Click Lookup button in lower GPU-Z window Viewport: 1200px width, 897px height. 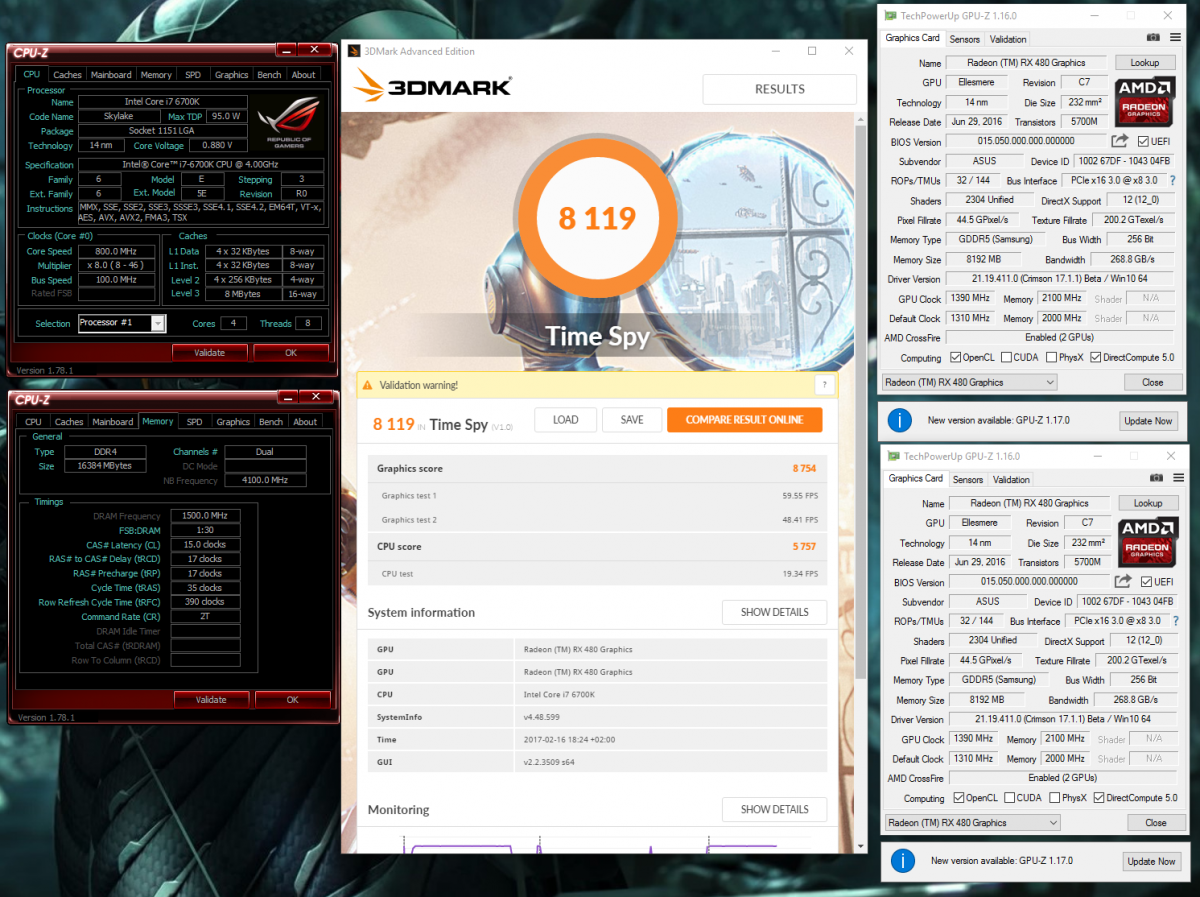(1148, 503)
